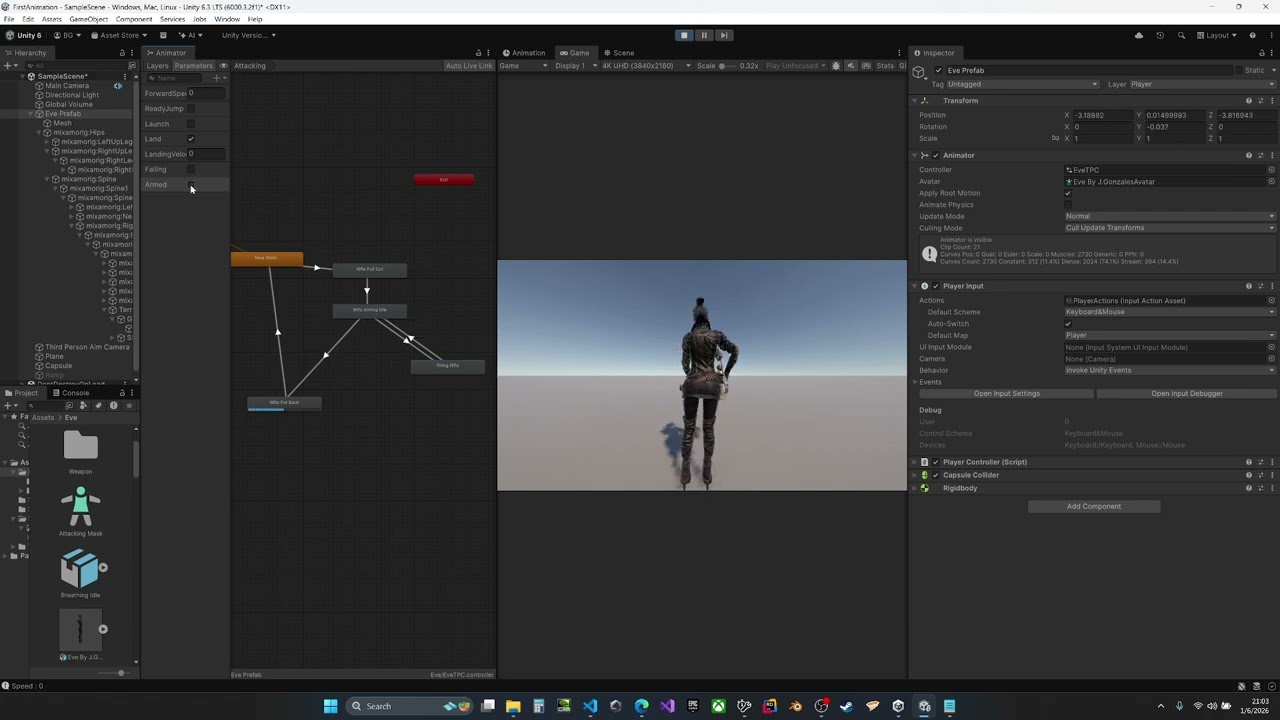Toggle Apply Root Motion checkbox
Viewport: 1280px width, 720px height.
(1068, 193)
